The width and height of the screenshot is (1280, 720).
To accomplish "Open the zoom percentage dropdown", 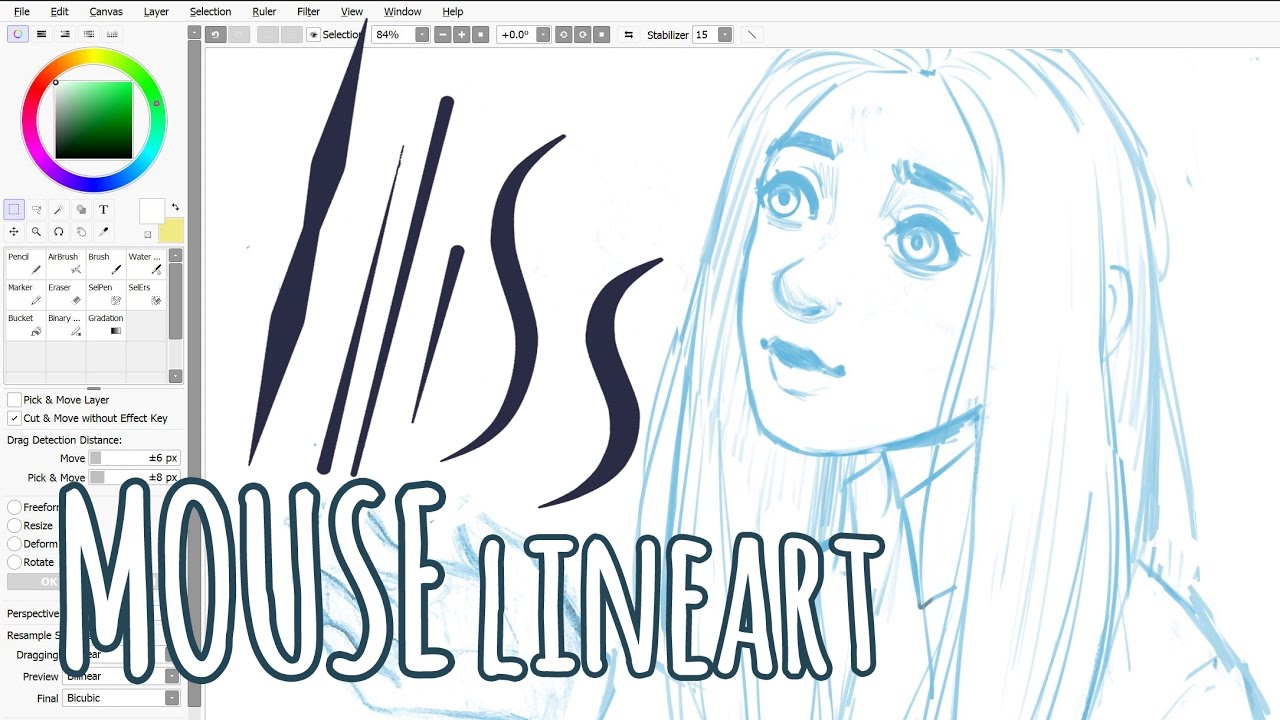I will pyautogui.click(x=419, y=34).
